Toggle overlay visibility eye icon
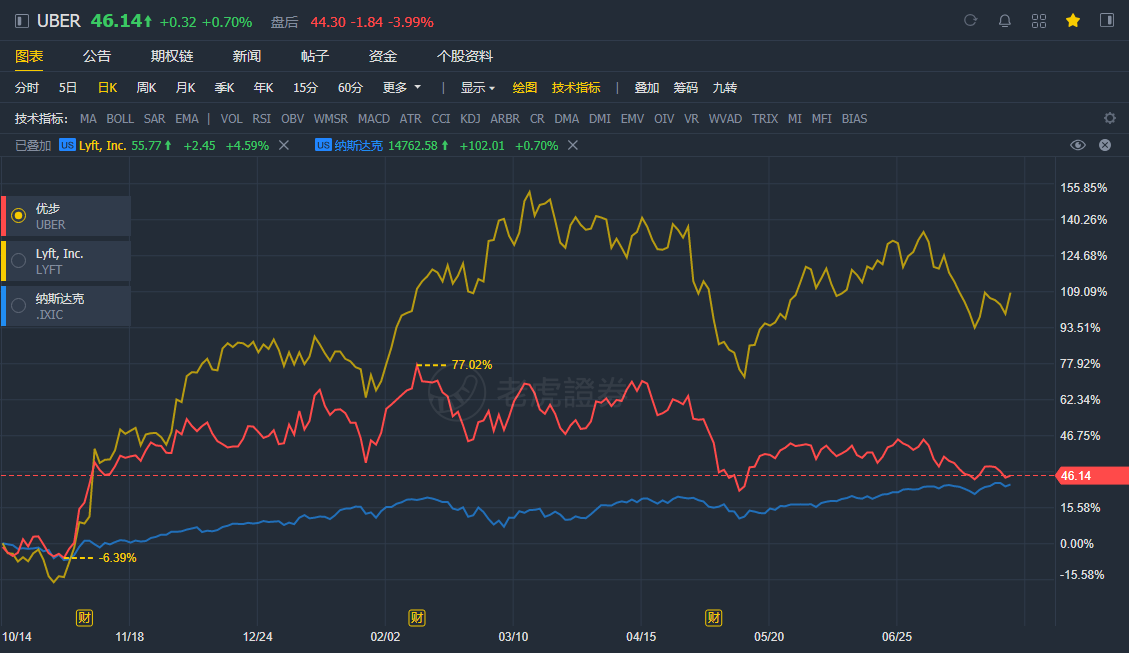The width and height of the screenshot is (1129, 653). click(x=1077, y=145)
